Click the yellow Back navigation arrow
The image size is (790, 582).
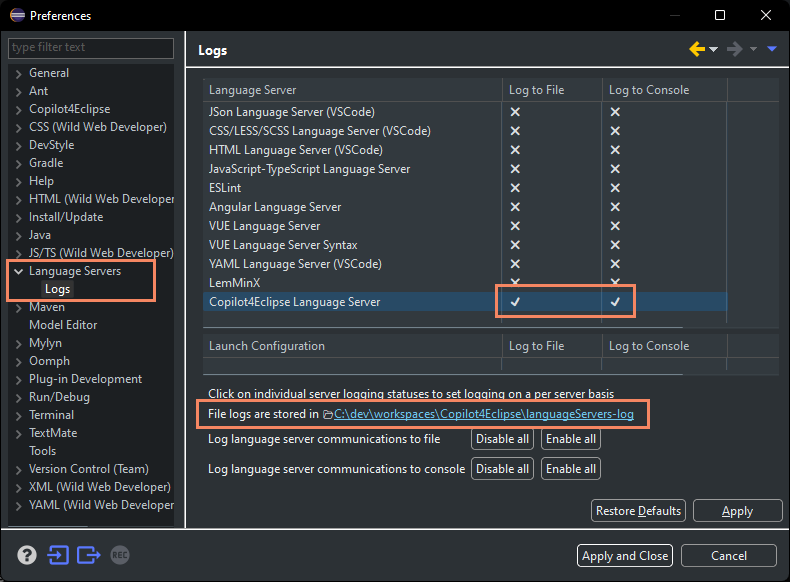coord(697,49)
